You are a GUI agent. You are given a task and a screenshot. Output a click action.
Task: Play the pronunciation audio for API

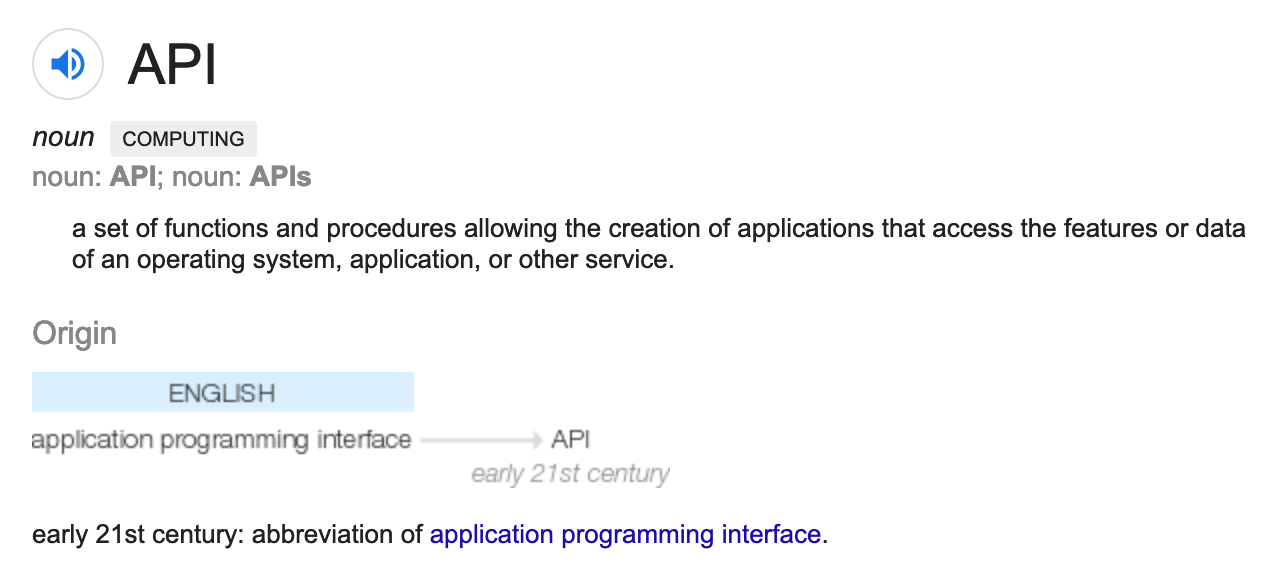pyautogui.click(x=68, y=65)
